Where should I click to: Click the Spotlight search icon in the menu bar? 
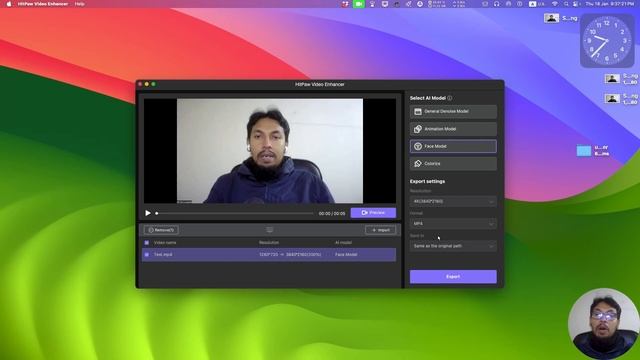tap(566, 4)
